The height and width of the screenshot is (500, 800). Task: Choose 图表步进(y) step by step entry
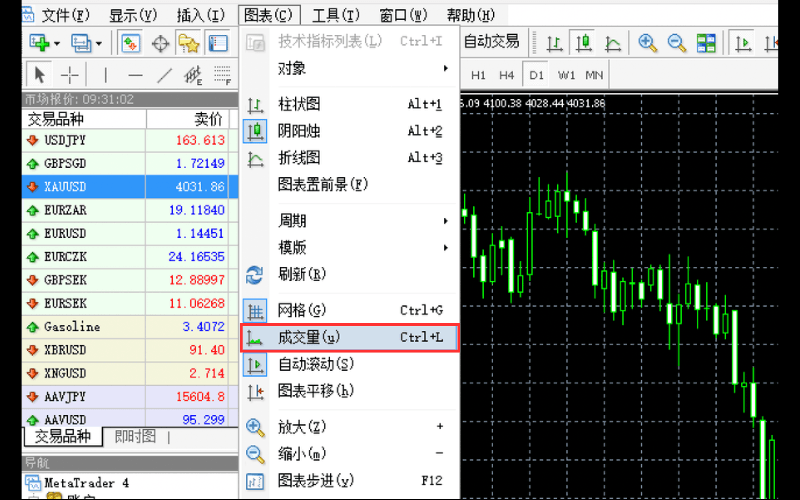349,481
